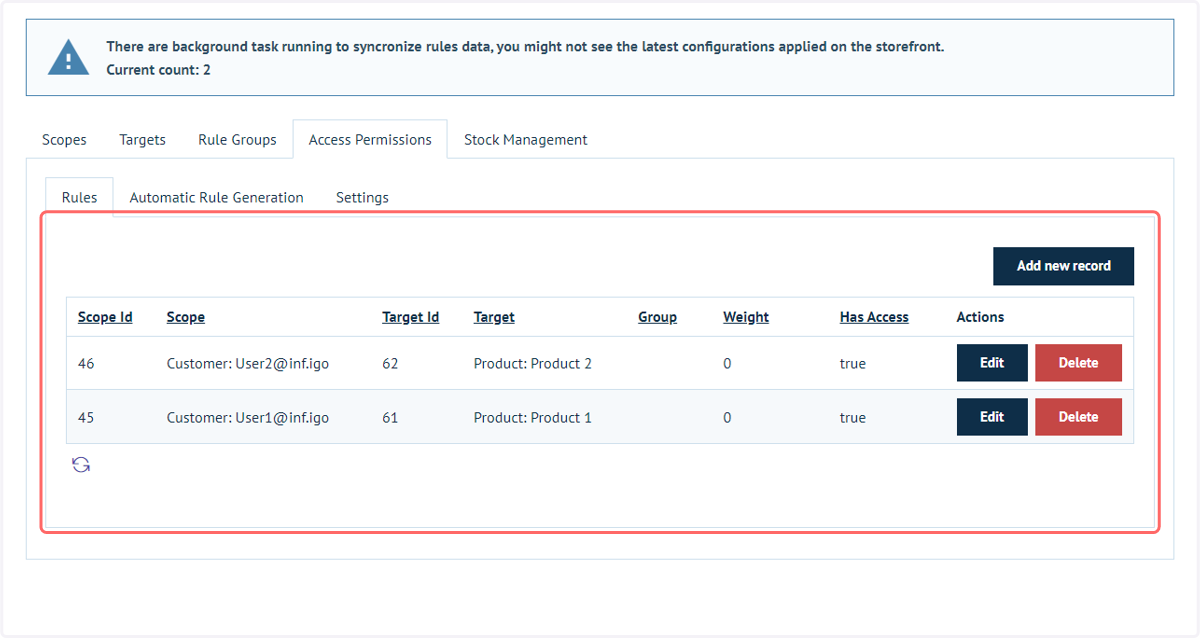Select the Access Permissions tab

pyautogui.click(x=370, y=140)
